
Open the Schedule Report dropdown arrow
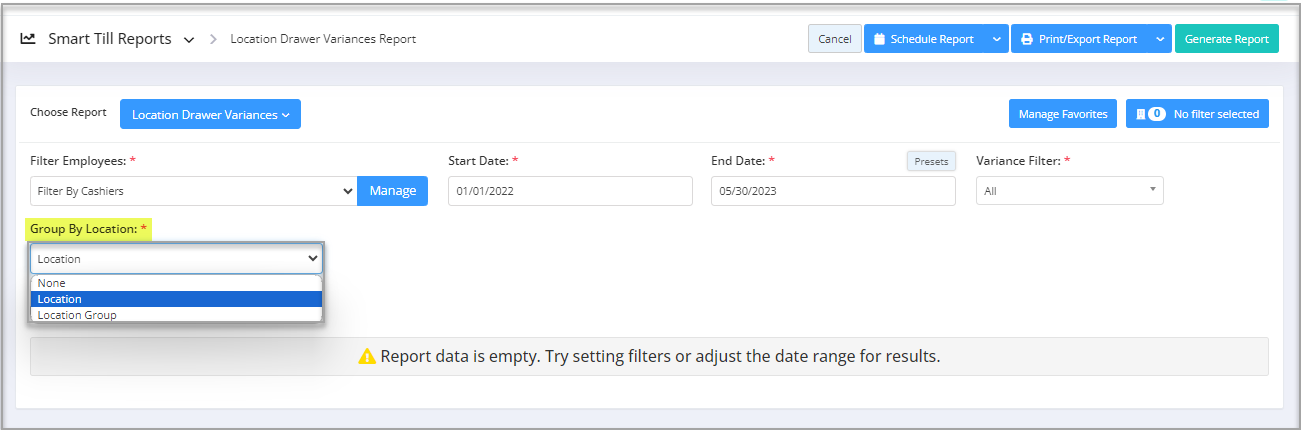click(x=996, y=39)
